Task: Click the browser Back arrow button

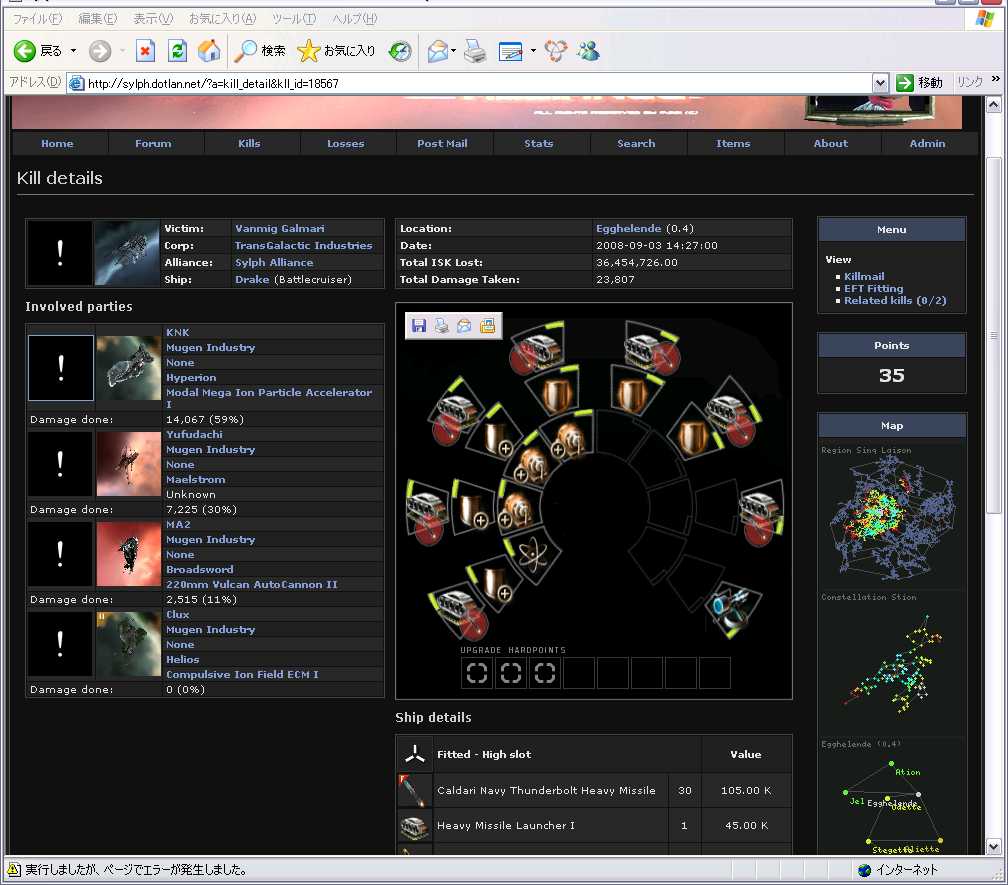Action: 26,51
